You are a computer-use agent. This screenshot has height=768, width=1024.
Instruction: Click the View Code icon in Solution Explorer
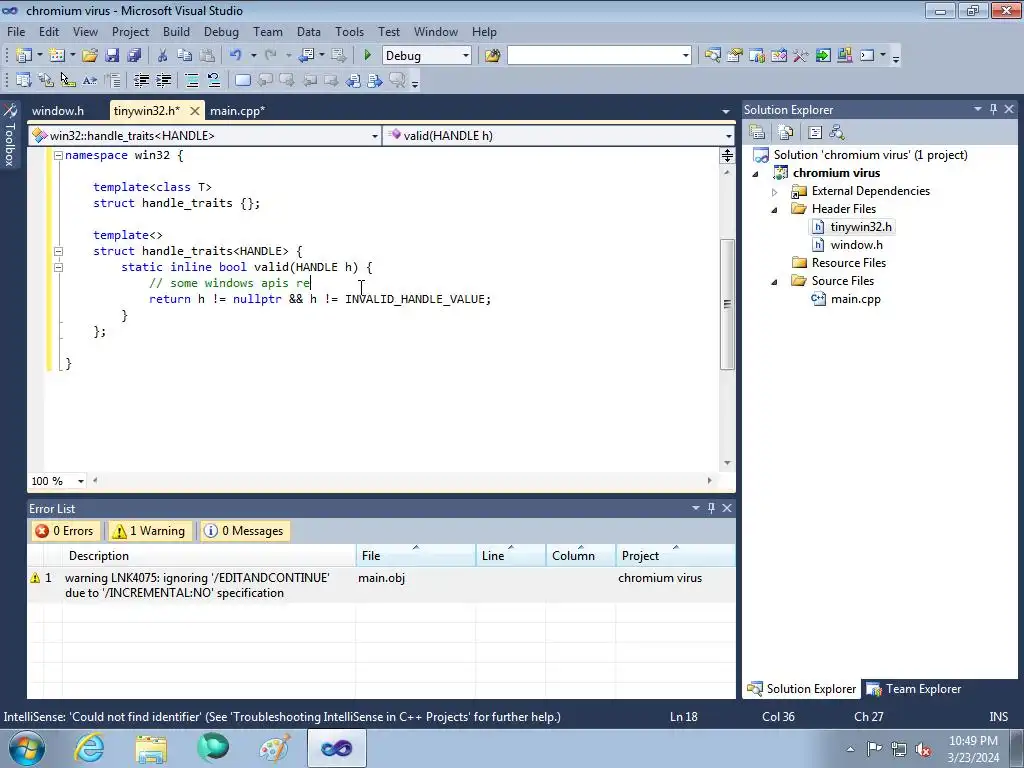(815, 132)
